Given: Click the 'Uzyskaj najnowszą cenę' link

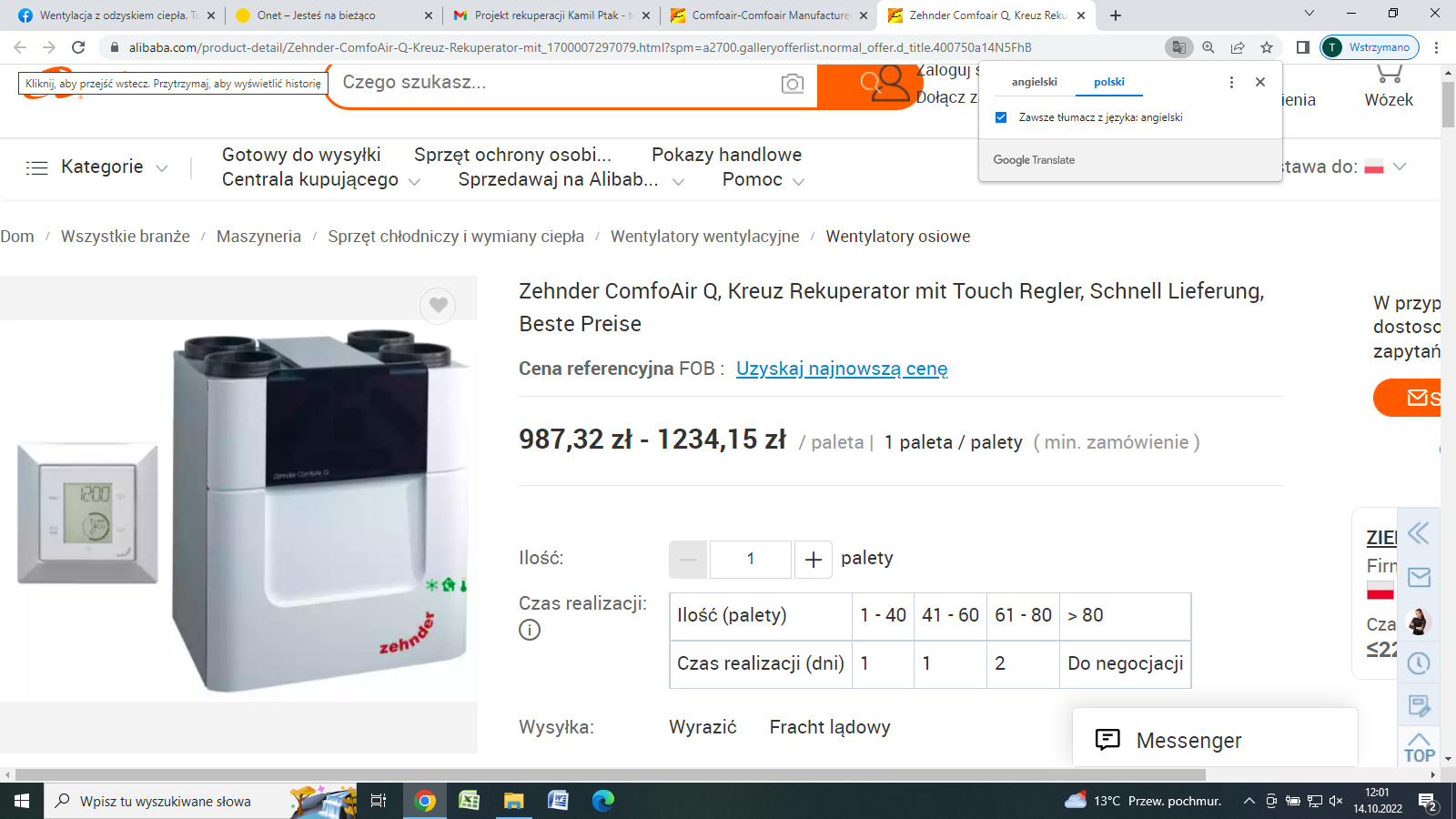Looking at the screenshot, I should pos(842,369).
